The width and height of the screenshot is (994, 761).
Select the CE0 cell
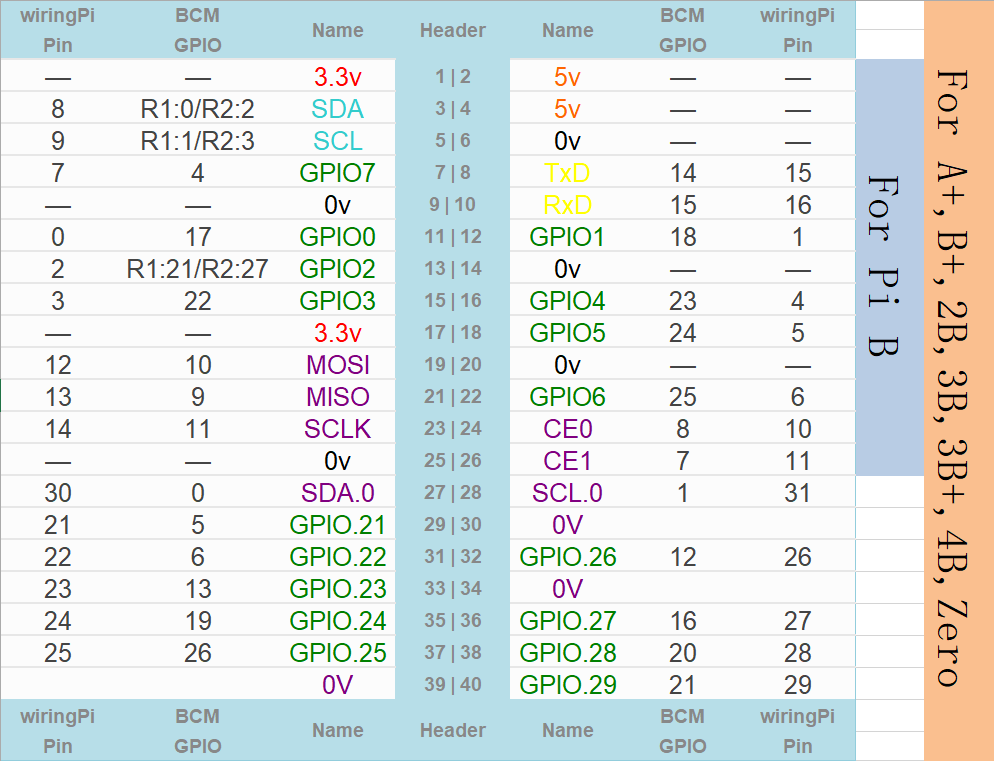567,429
